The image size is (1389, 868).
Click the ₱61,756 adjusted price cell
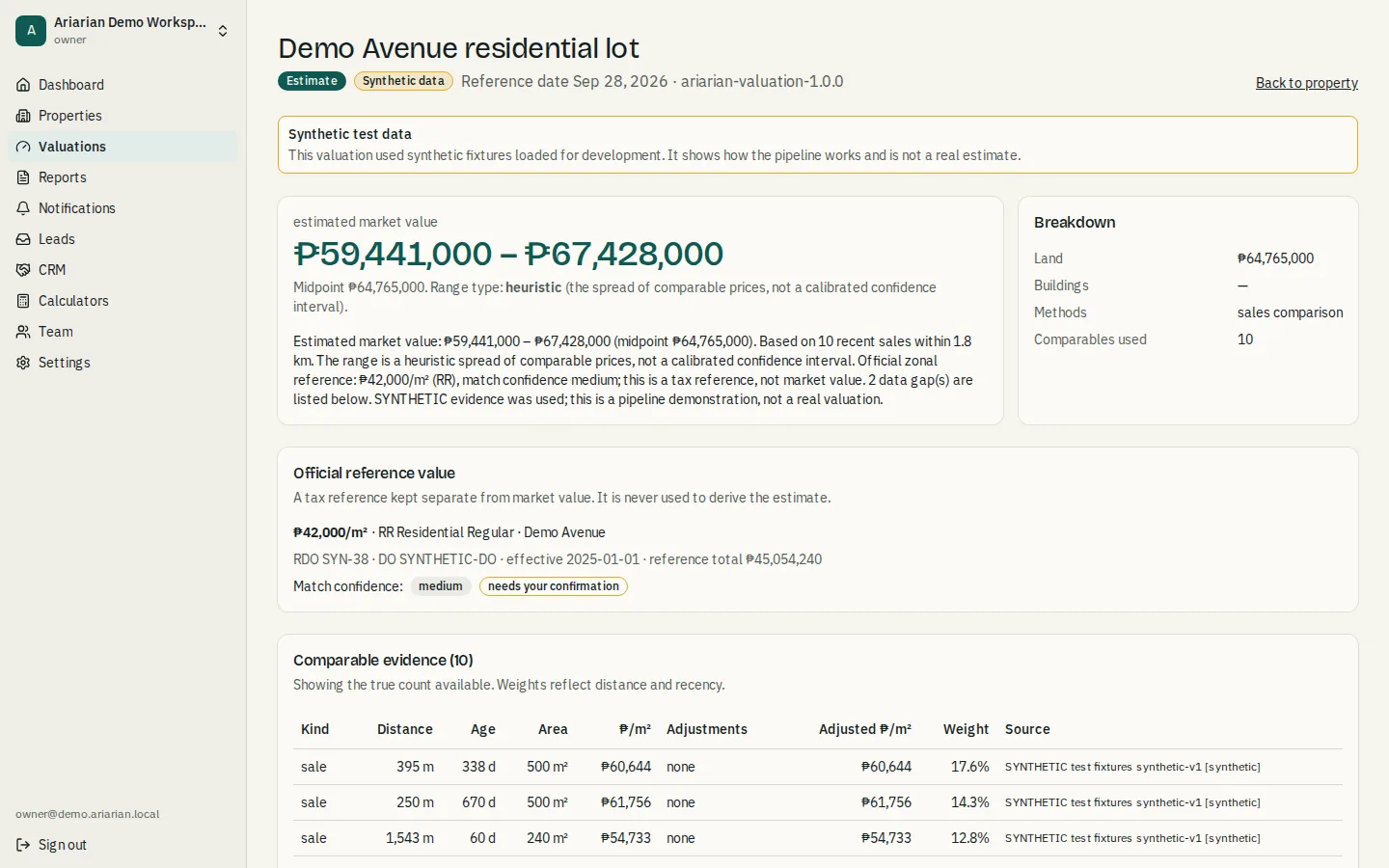[x=886, y=802]
